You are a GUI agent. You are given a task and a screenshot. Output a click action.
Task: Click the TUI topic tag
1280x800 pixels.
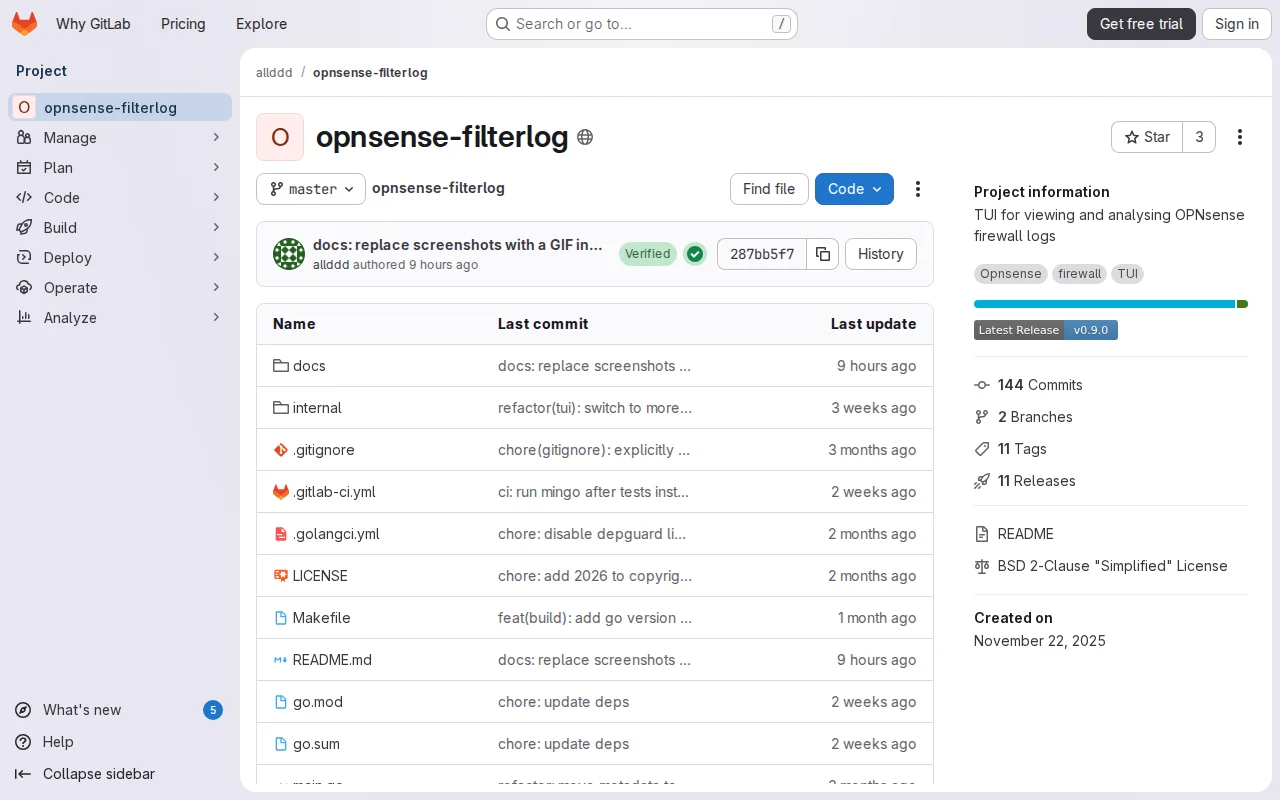tap(1128, 274)
